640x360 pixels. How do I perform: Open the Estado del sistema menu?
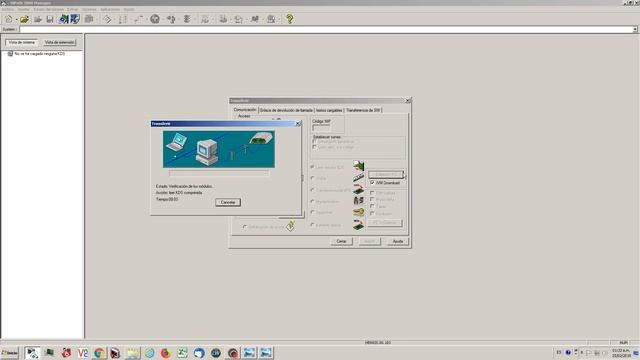(49, 9)
